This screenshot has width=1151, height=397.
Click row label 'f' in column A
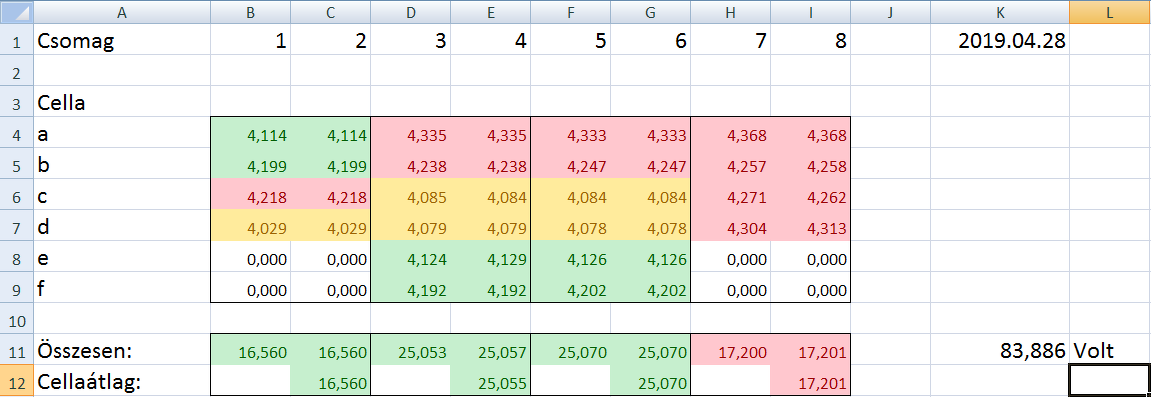coord(122,288)
